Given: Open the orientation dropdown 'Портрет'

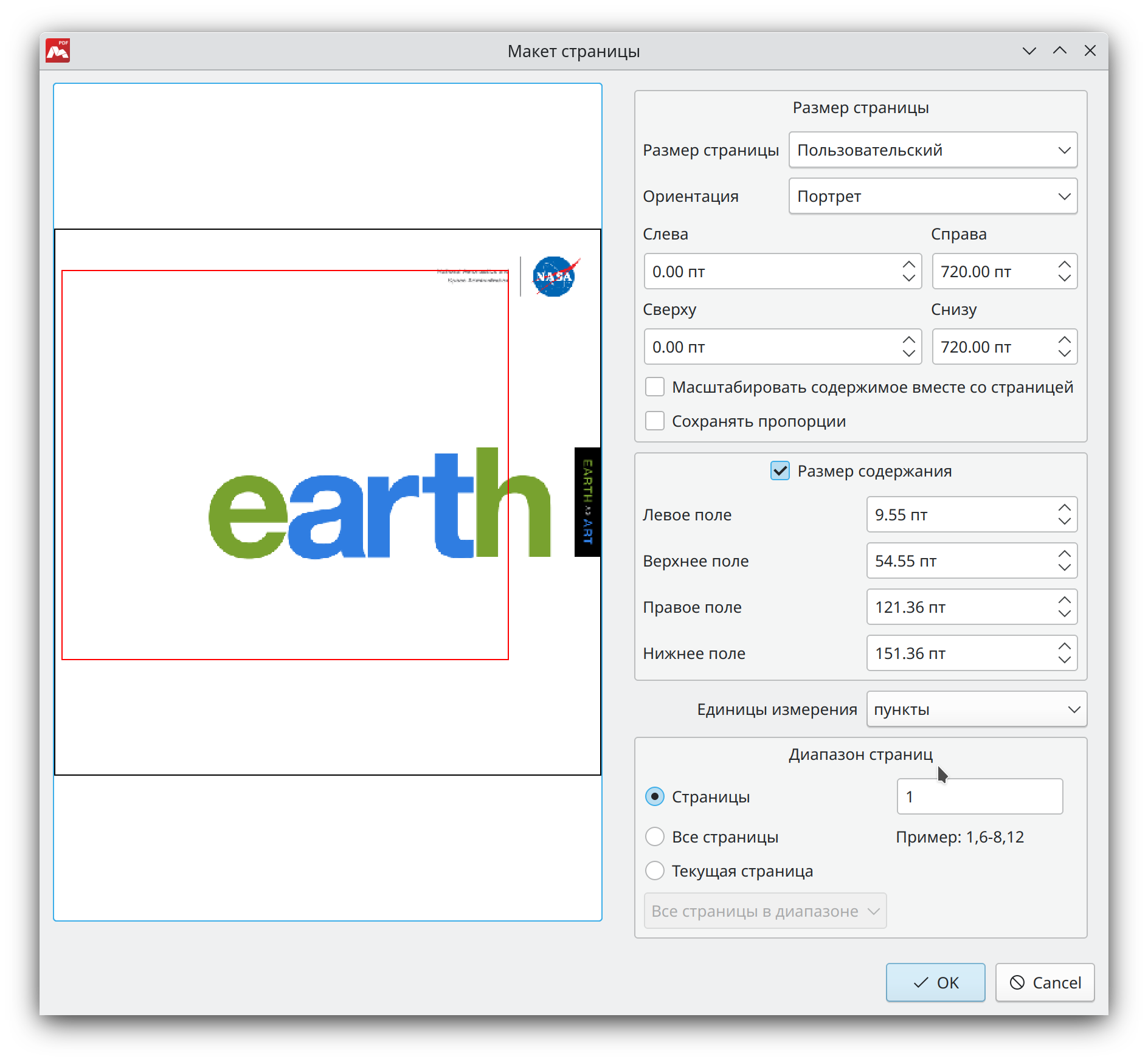Looking at the screenshot, I should coord(933,196).
